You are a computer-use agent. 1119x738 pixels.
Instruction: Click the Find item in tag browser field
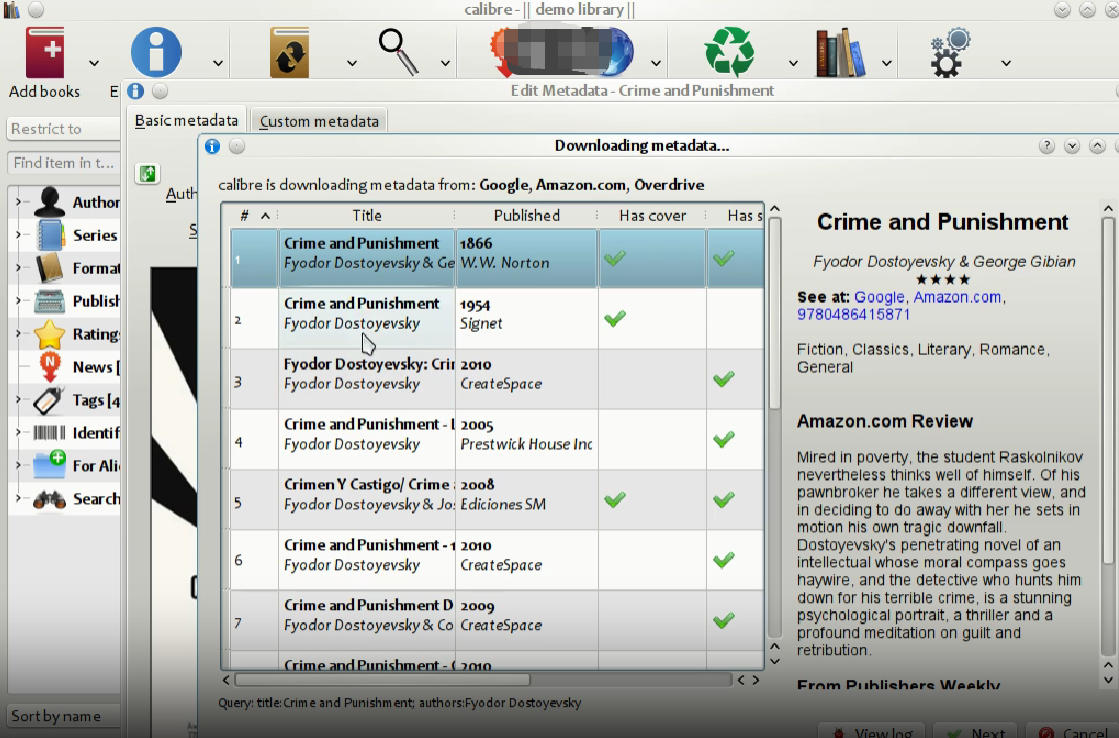(x=64, y=163)
